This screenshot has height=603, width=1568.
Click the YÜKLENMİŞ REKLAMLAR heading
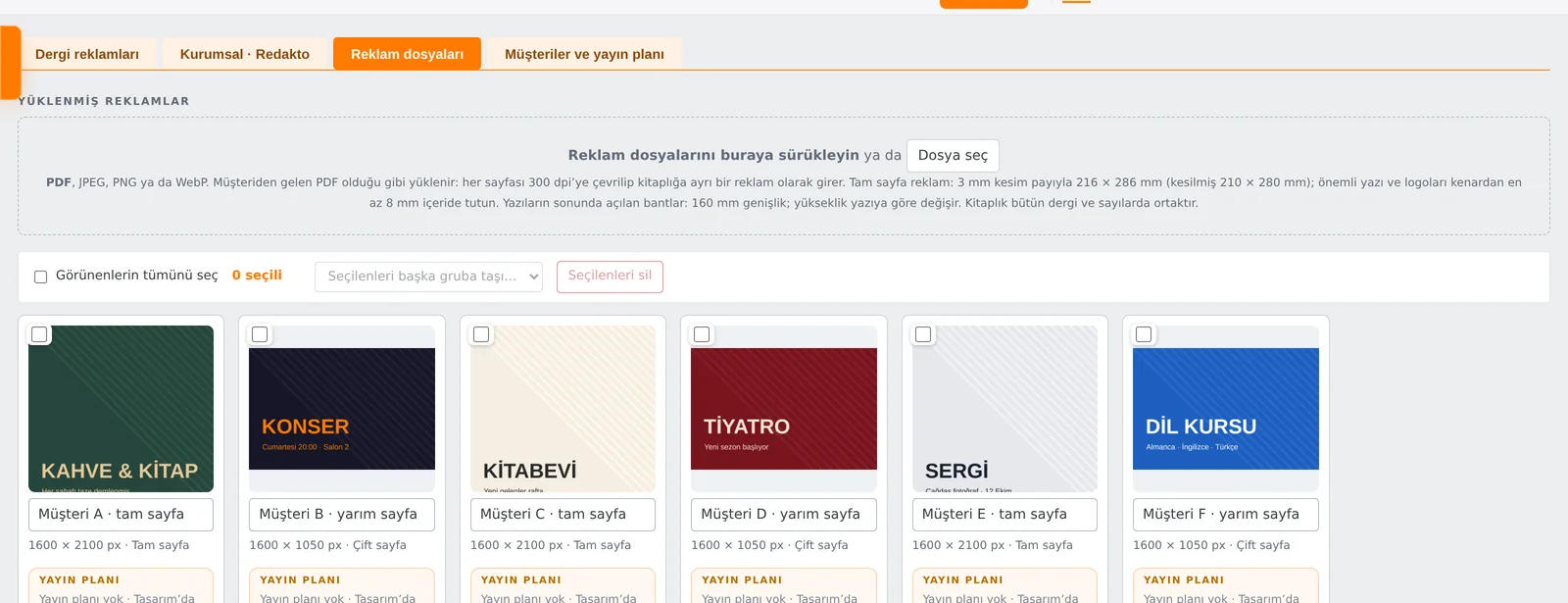coord(104,101)
